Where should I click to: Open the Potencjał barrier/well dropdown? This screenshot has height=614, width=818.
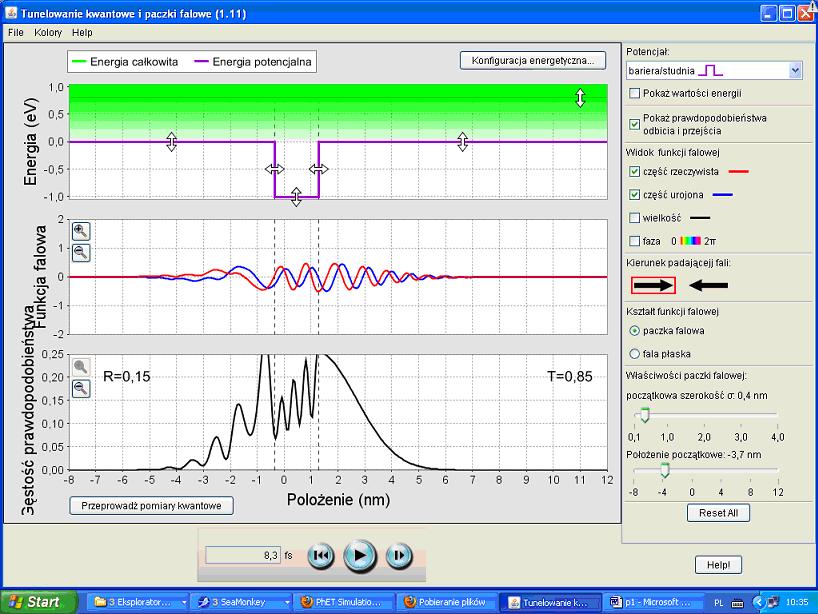click(x=714, y=70)
